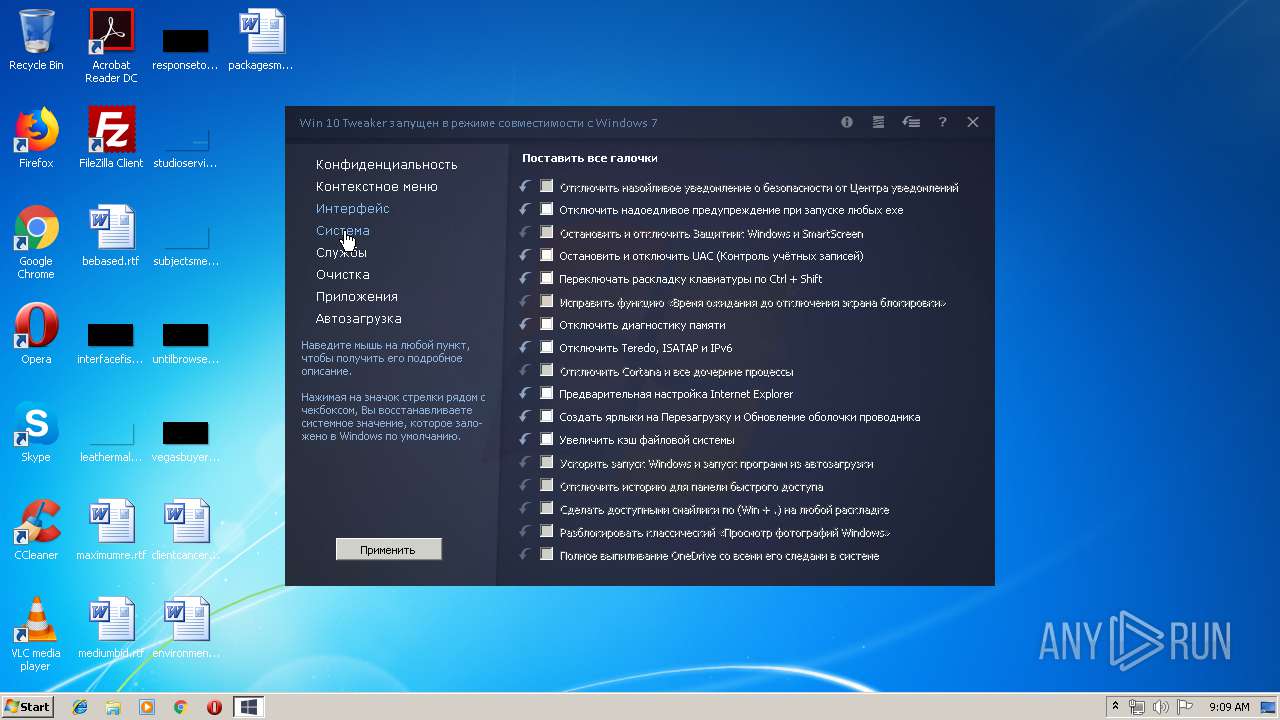Screen dimensions: 1280x720
Task: Open the Автозагрузка section
Action: (358, 319)
